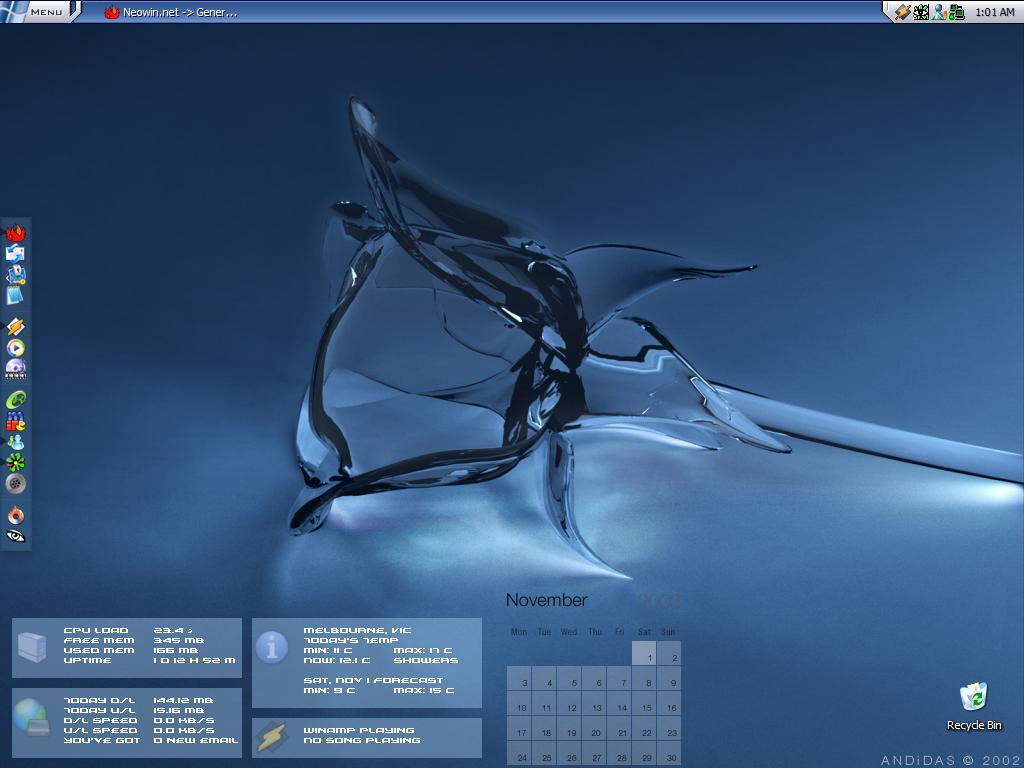1024x768 pixels.
Task: Launch the mIRC icon in the dock
Action: 15,421
